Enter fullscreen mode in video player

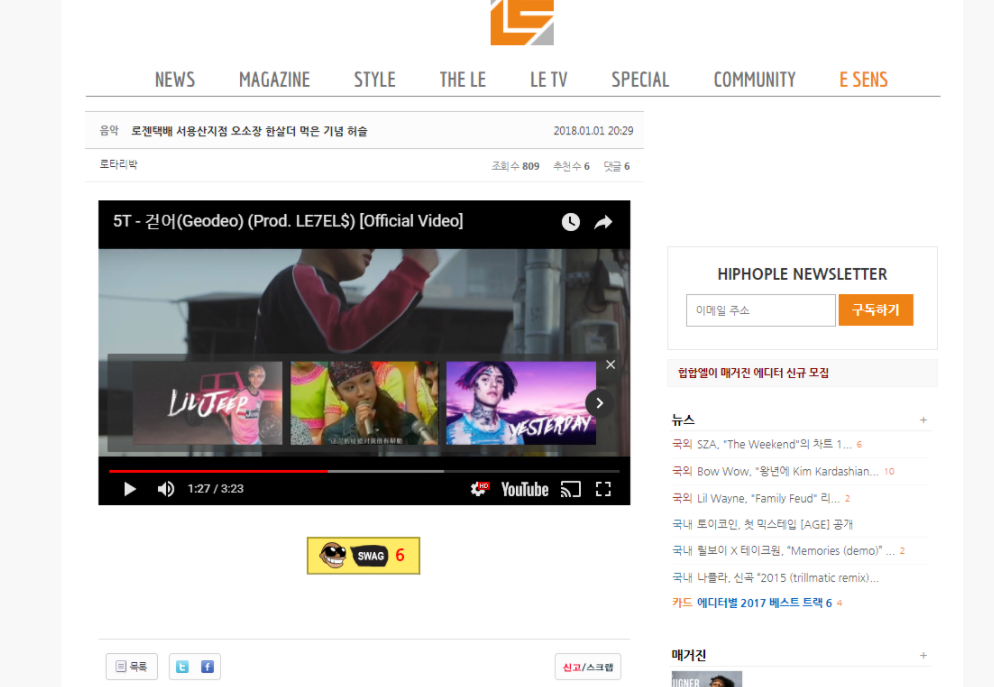point(603,489)
